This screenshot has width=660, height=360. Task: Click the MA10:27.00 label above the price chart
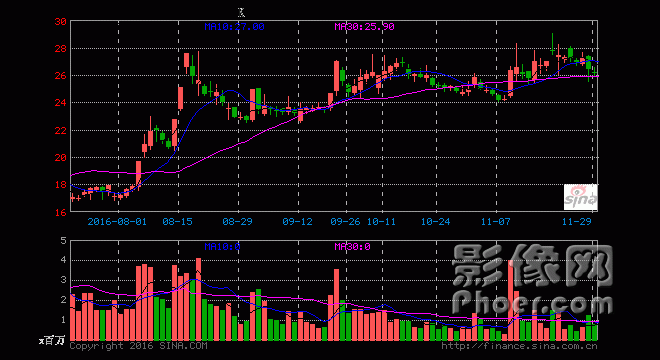(x=234, y=27)
